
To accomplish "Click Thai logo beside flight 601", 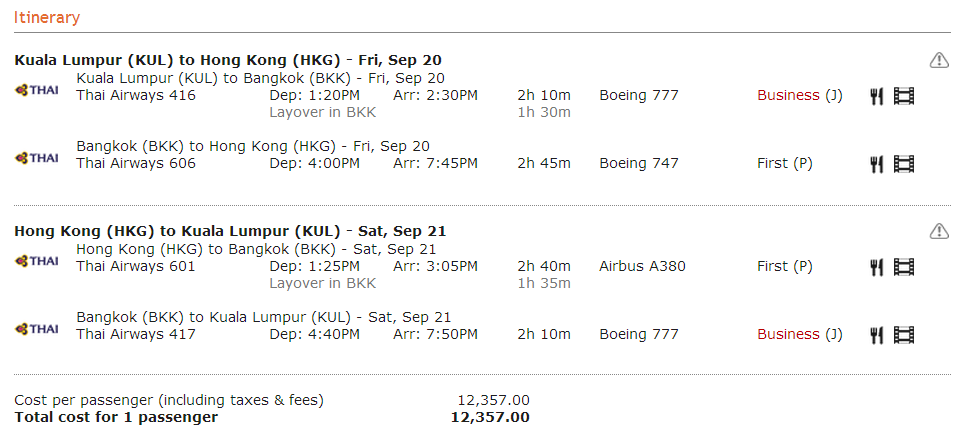I will tap(37, 261).
